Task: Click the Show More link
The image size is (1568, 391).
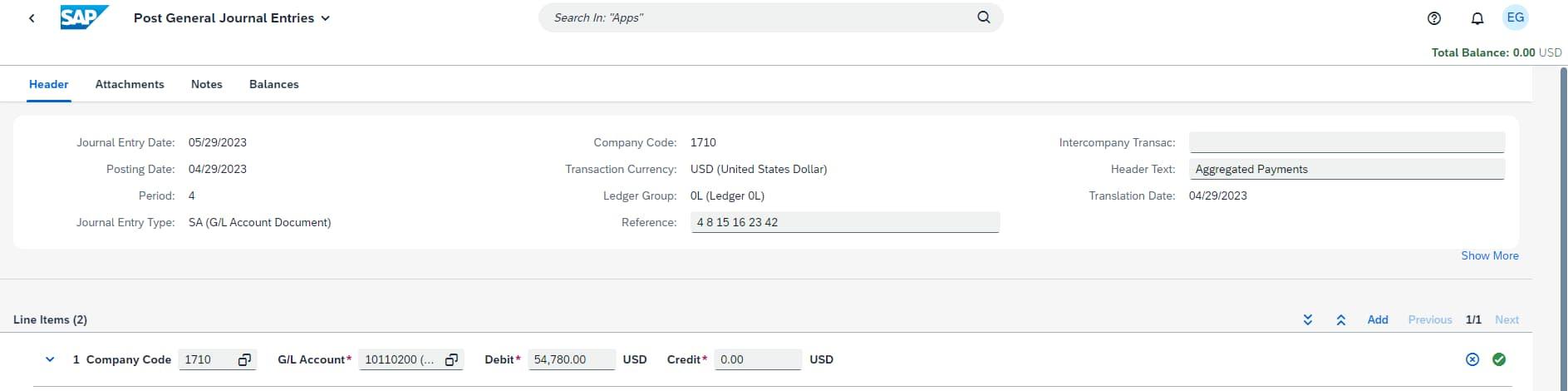Action: pyautogui.click(x=1489, y=255)
